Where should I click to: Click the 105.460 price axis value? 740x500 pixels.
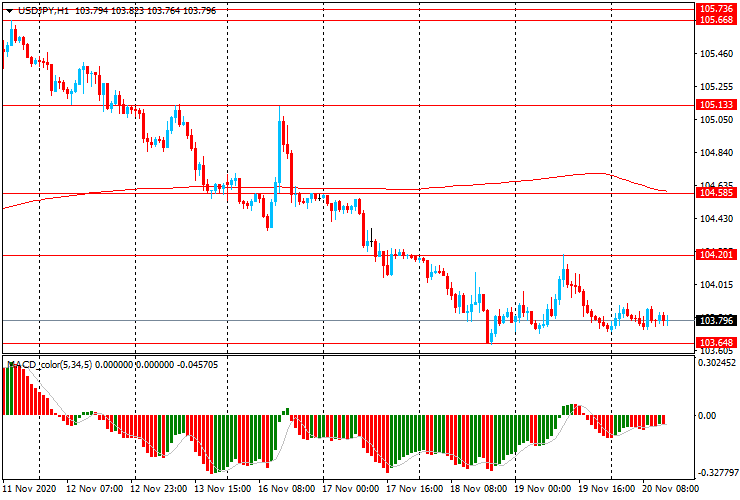tap(716, 54)
